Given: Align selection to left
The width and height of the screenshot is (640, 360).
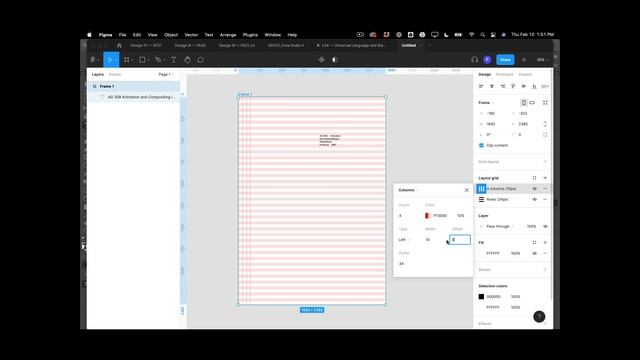Looking at the screenshot, I should click(481, 86).
